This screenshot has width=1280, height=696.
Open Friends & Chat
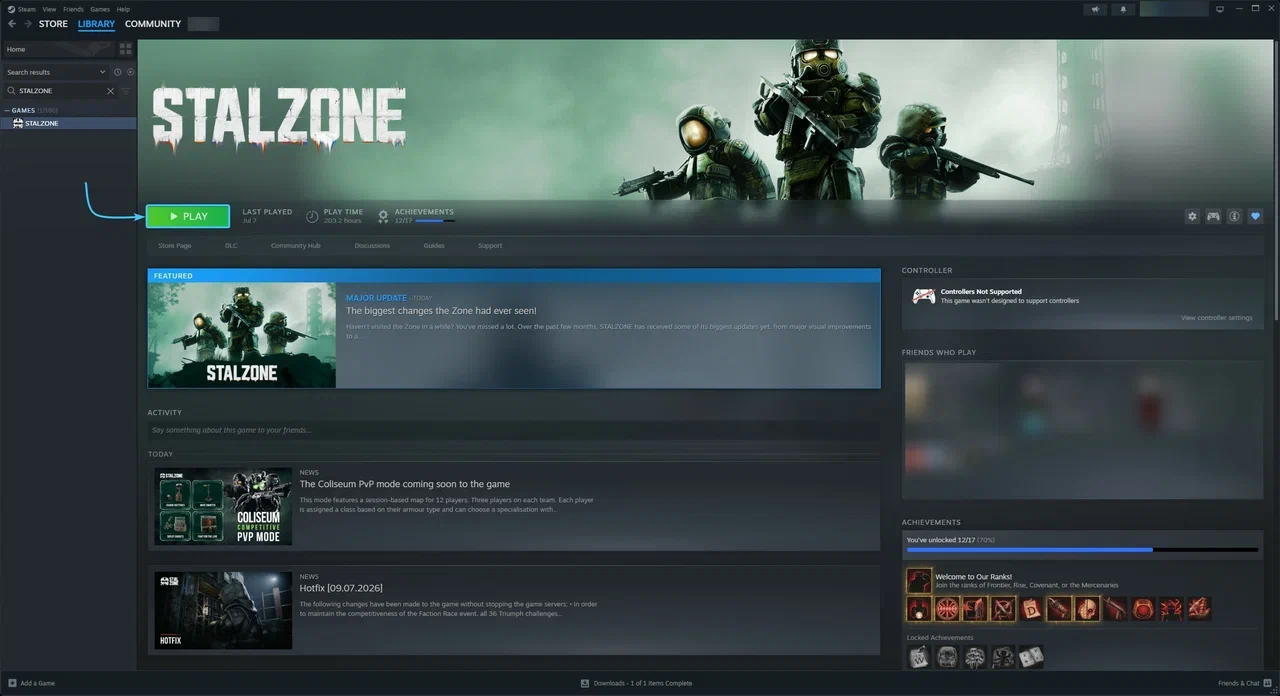(1244, 683)
